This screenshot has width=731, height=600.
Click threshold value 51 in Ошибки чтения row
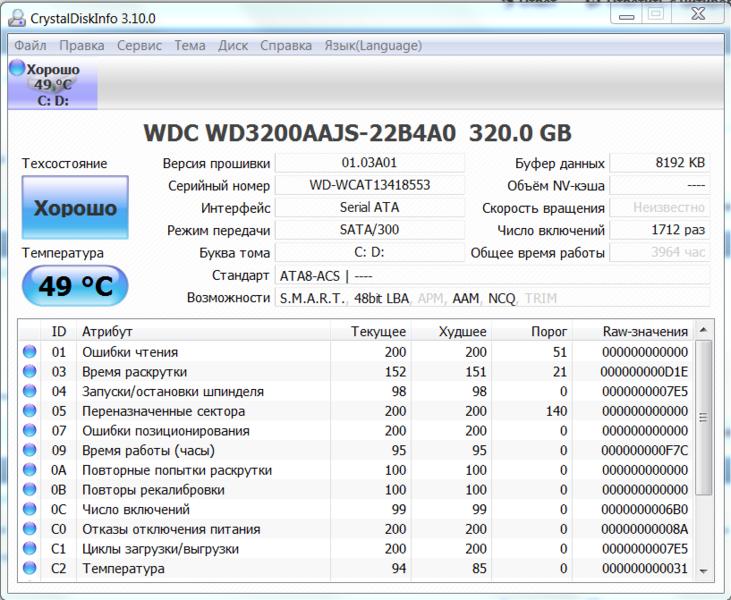tap(560, 352)
